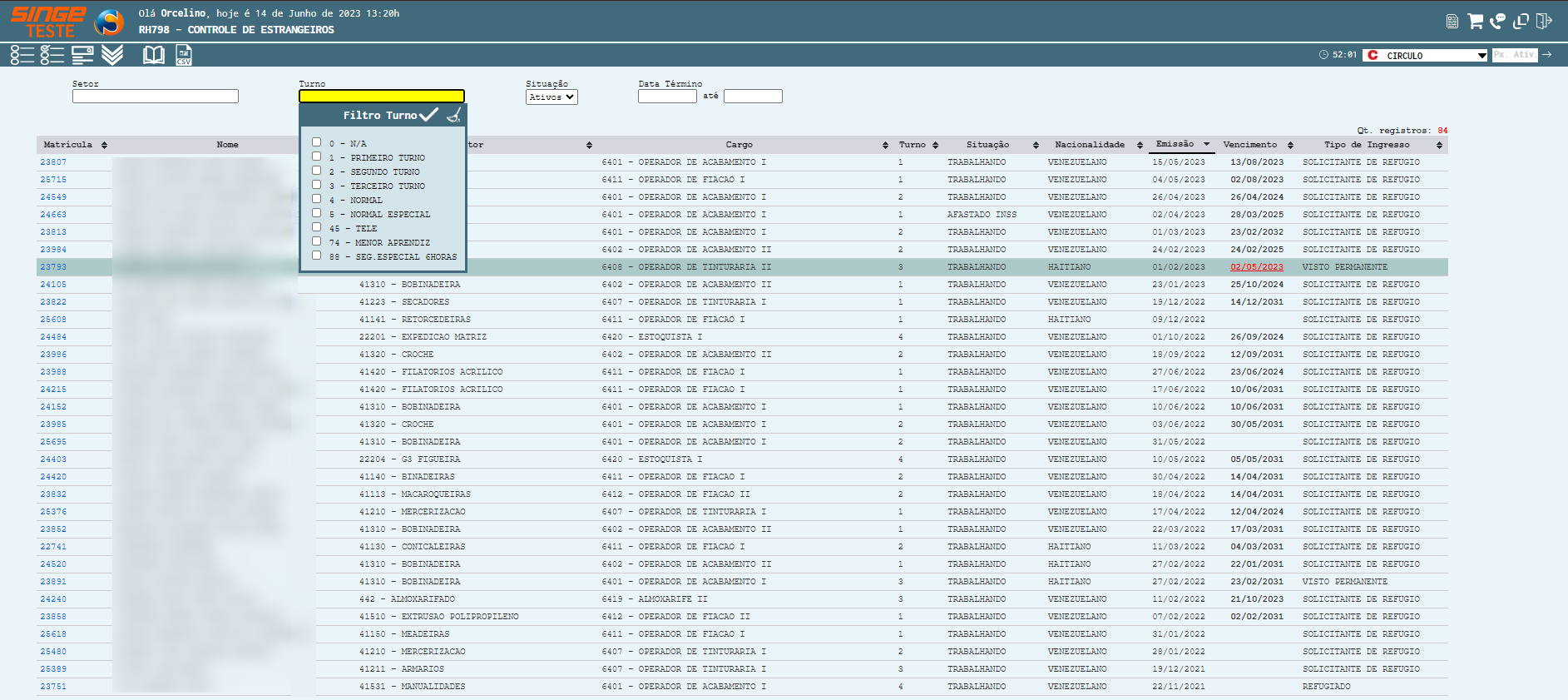
Task: Click the session timer clock icon
Action: pyautogui.click(x=1323, y=55)
